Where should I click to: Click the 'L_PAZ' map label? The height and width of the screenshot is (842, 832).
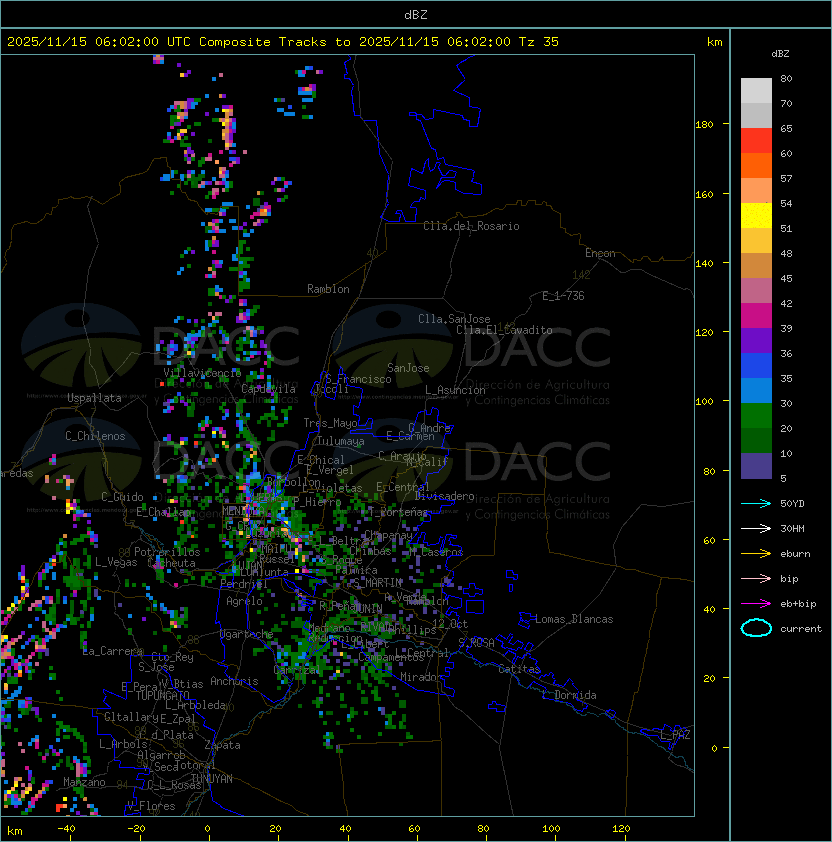(675, 735)
